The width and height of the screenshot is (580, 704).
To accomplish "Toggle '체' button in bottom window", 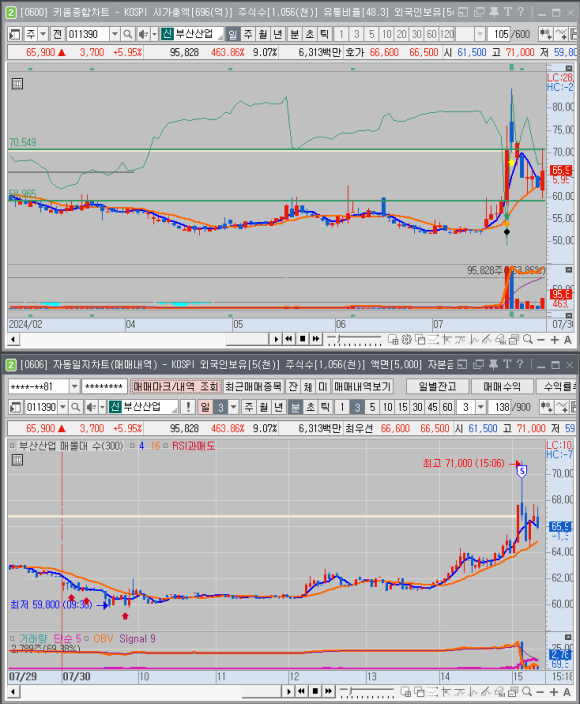I will [x=308, y=386].
